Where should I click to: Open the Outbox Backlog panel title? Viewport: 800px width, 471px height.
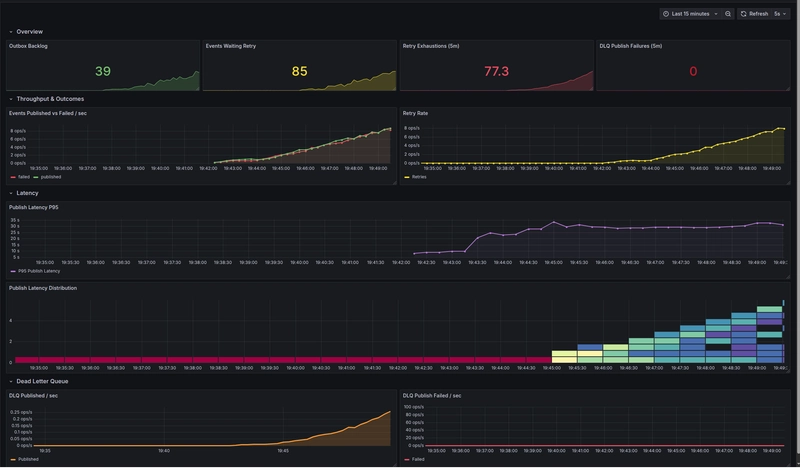pos(29,46)
